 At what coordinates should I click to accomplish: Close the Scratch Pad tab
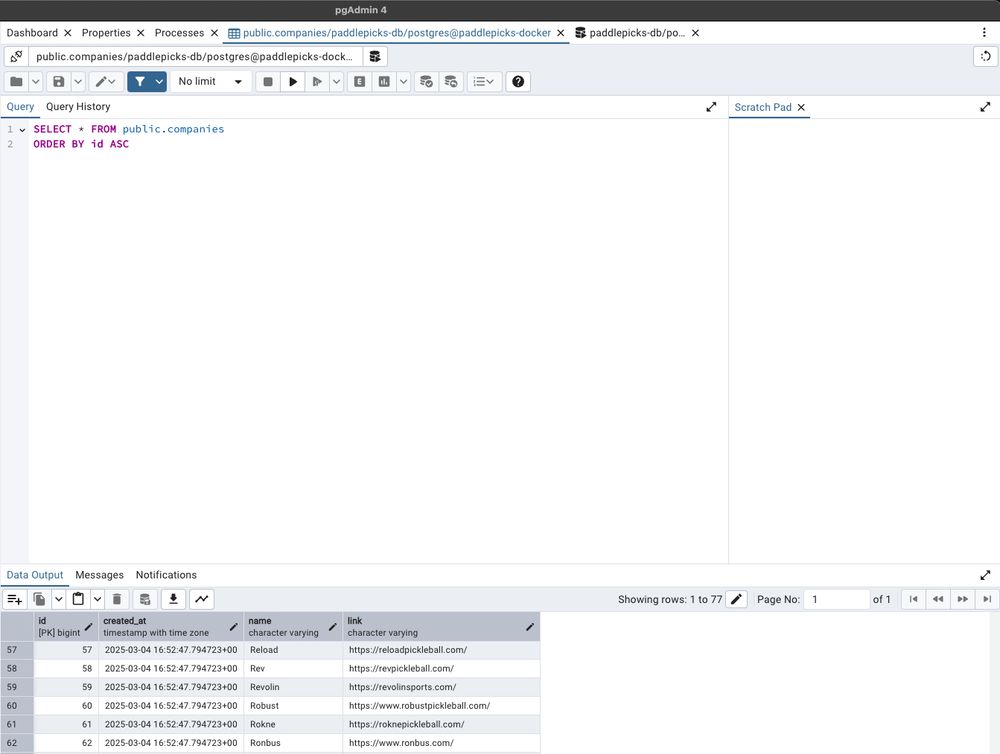tap(801, 107)
